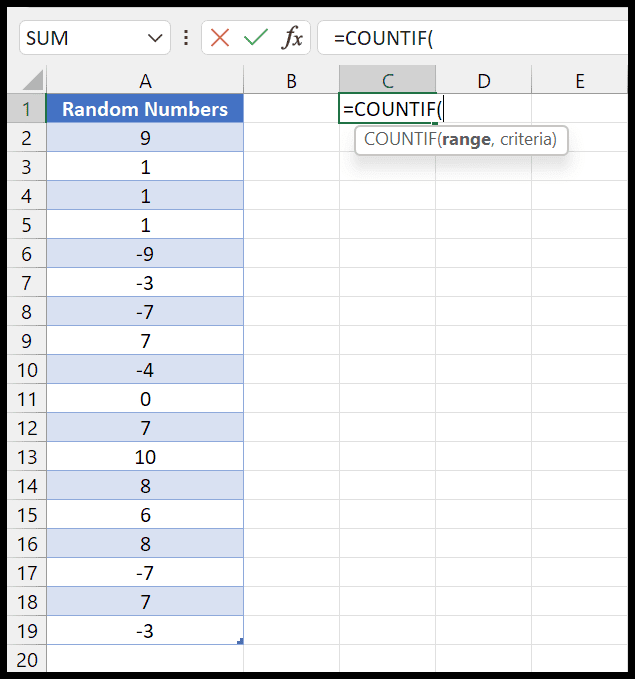
Task: Cancel the formula entry with the red X
Action: click(220, 38)
